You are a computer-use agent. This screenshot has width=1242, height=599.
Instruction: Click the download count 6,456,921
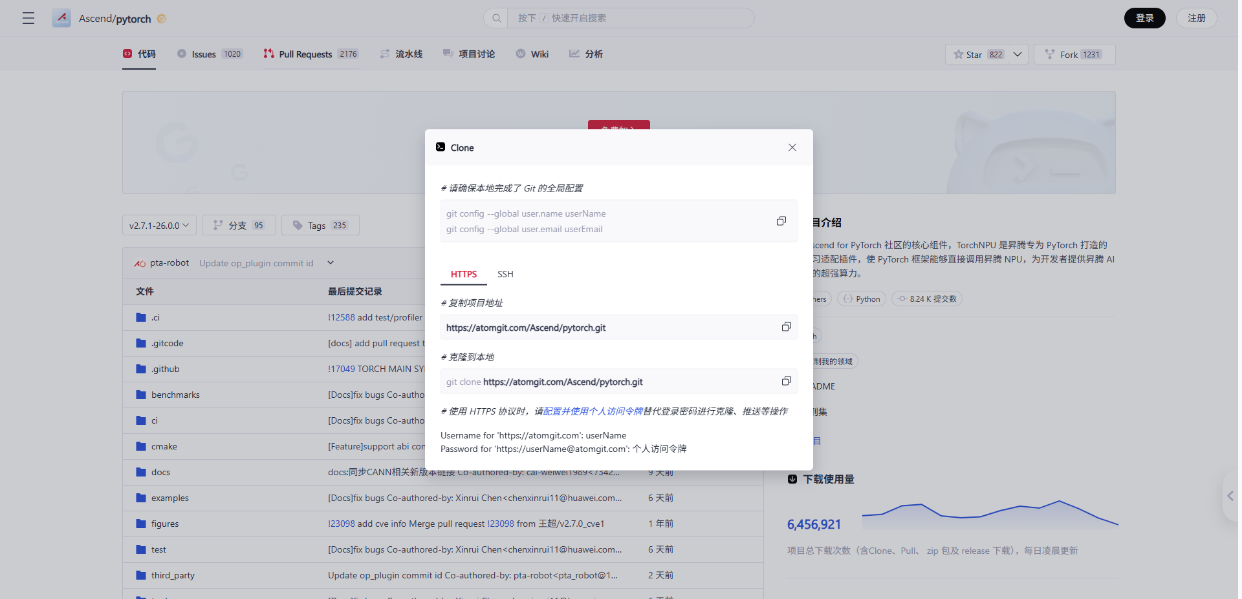(814, 524)
